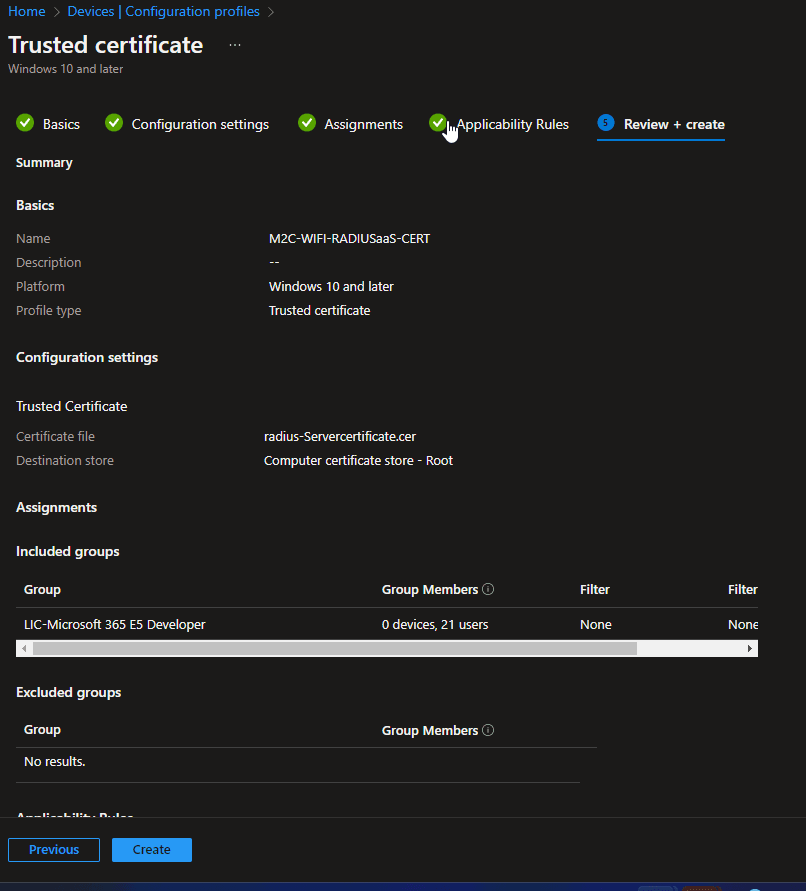Screen dimensions: 806x891
Task: Switch to the Basics step tab
Action: click(x=60, y=124)
